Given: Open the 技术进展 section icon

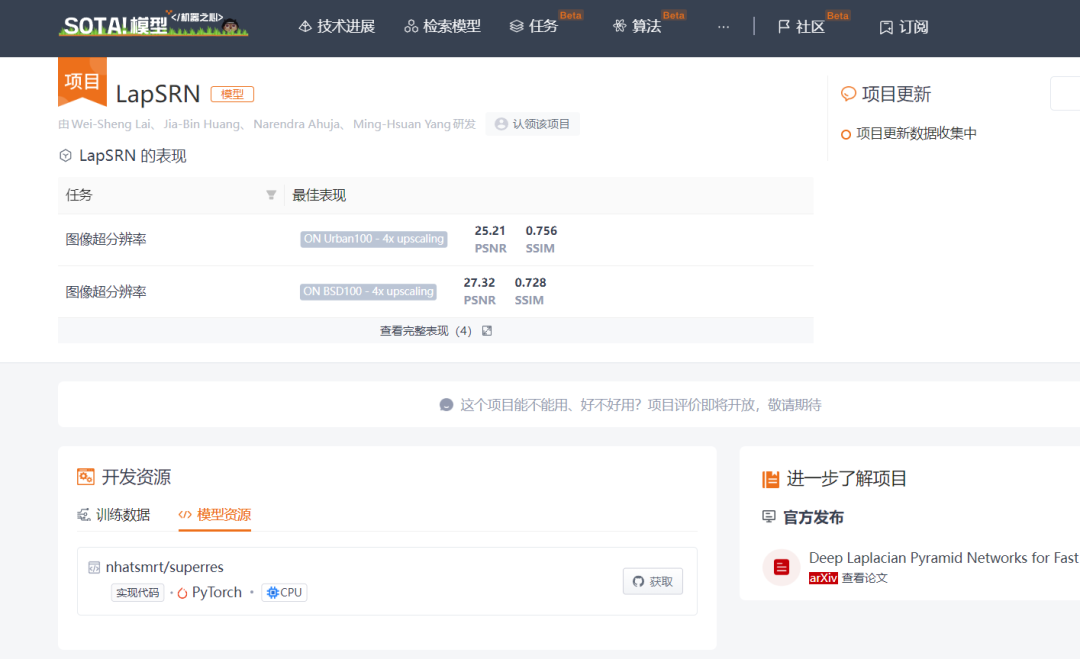Looking at the screenshot, I should click(x=306, y=25).
